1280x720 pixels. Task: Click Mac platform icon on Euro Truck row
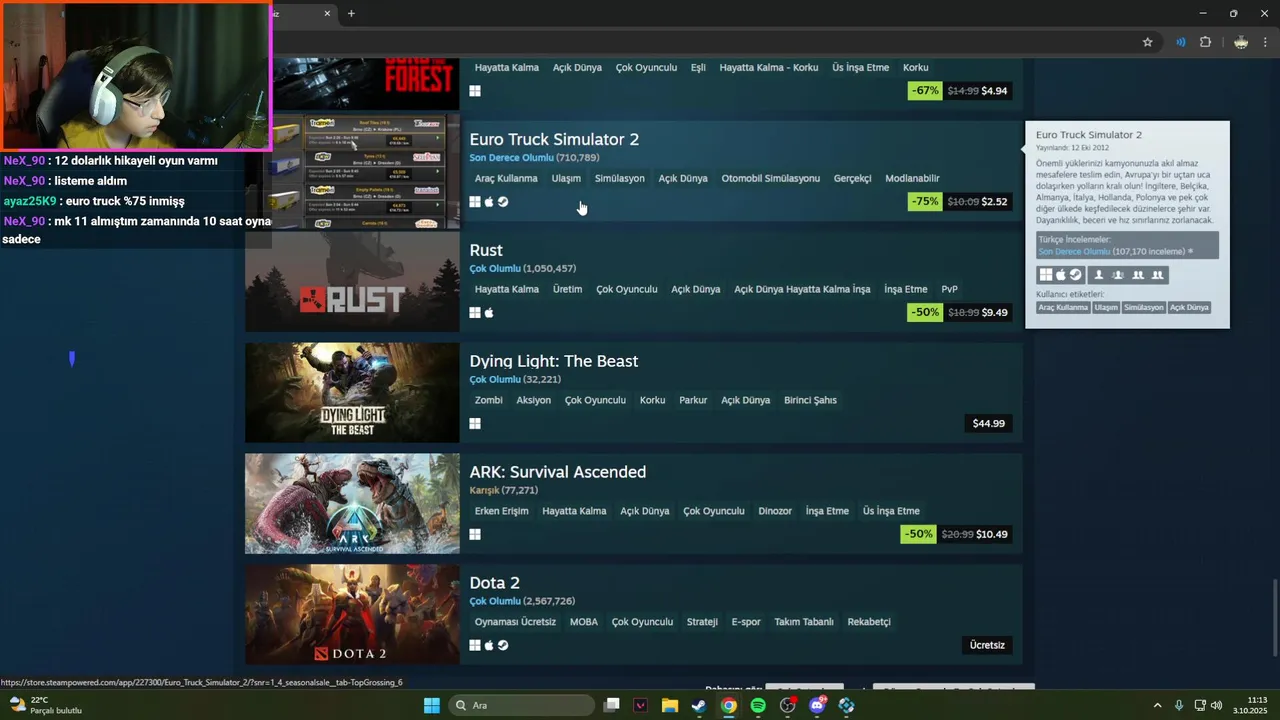pos(489,202)
